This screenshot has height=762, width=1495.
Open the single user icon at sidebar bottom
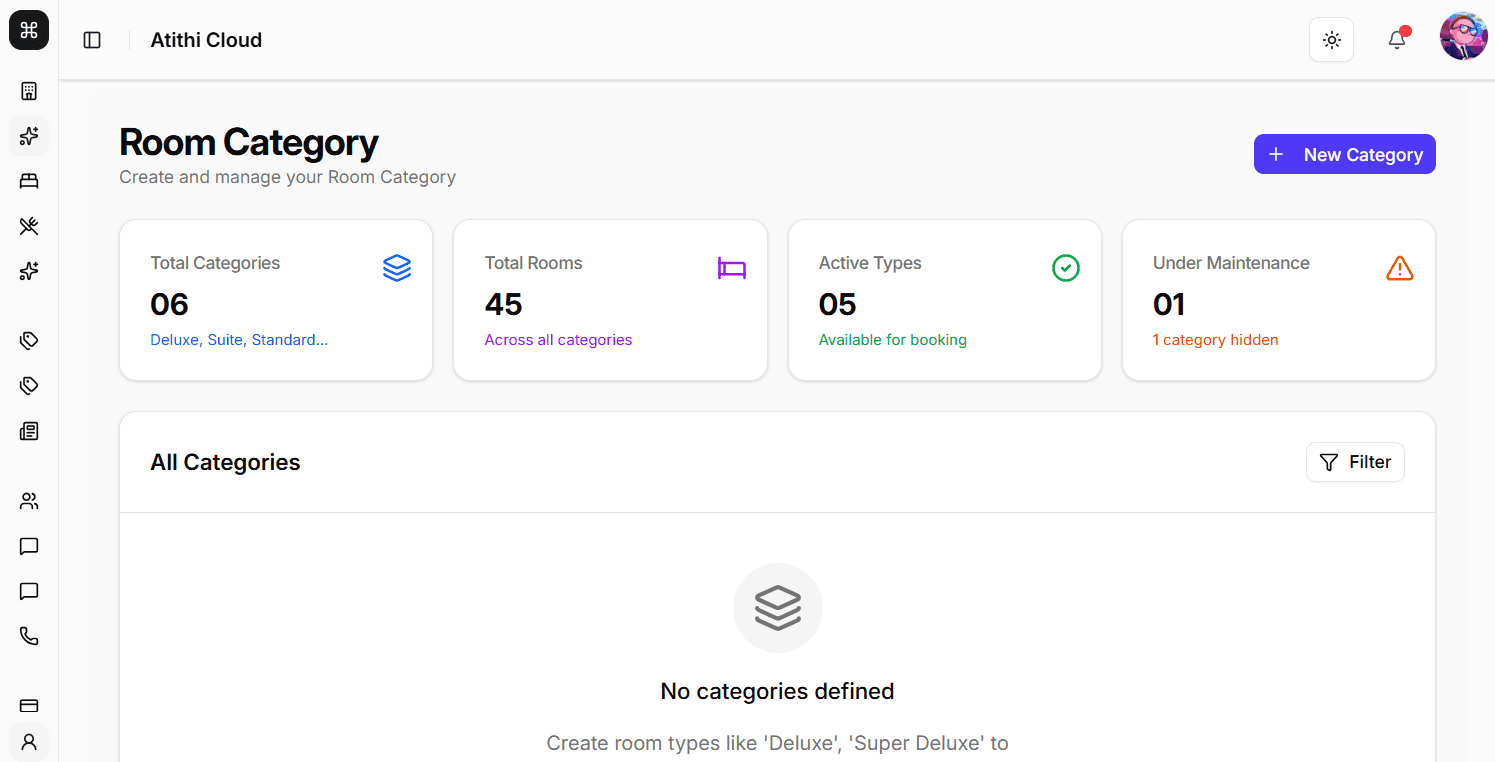29,742
